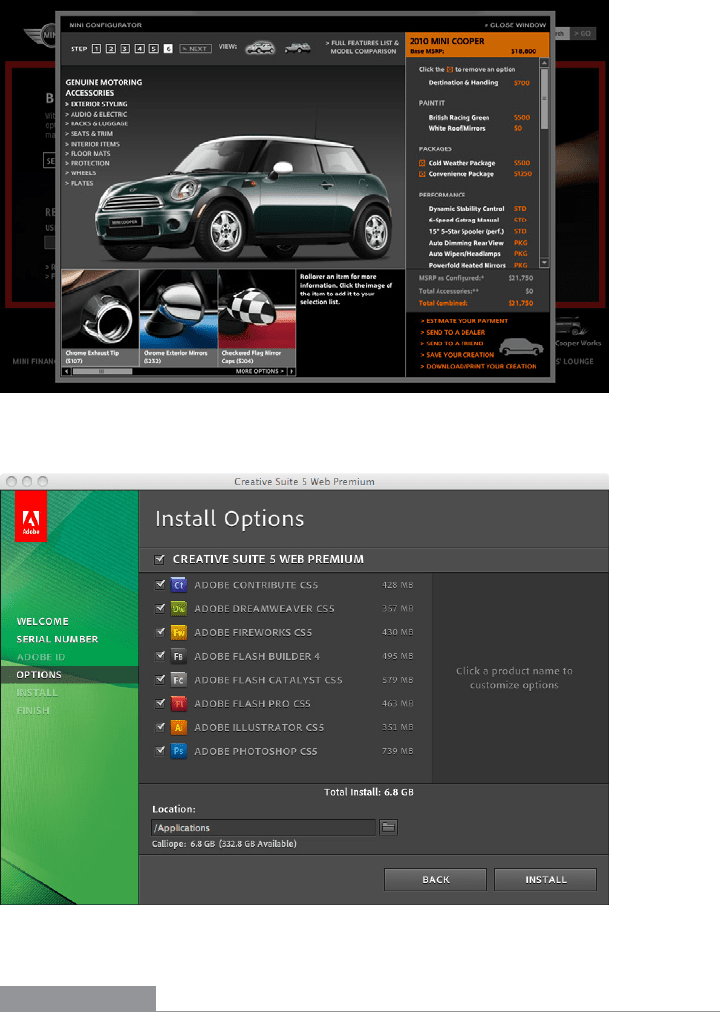Viewport: 720px width, 1012px height.
Task: Click Estimate Your Payment link
Action: click(x=464, y=321)
